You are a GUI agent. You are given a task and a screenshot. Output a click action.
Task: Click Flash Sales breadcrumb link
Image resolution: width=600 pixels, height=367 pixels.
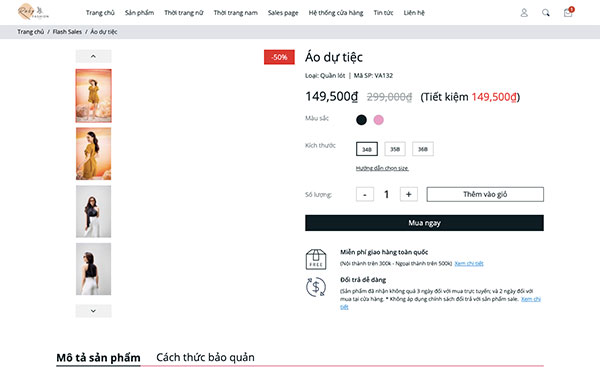[x=67, y=32]
